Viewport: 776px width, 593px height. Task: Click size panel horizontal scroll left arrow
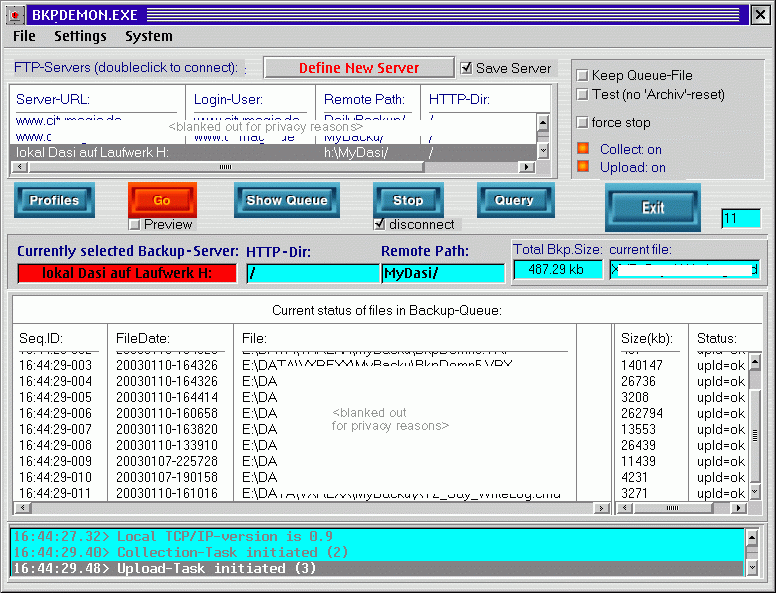[625, 508]
